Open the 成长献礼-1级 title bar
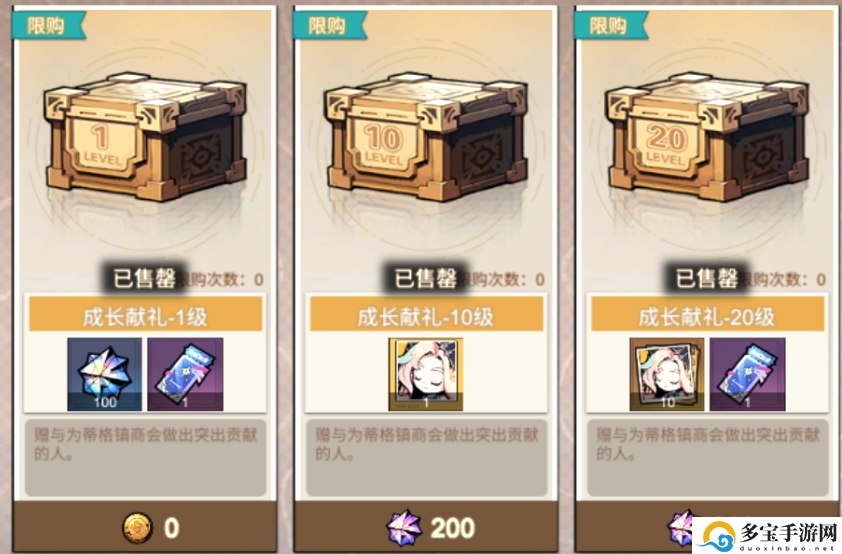 tap(146, 315)
